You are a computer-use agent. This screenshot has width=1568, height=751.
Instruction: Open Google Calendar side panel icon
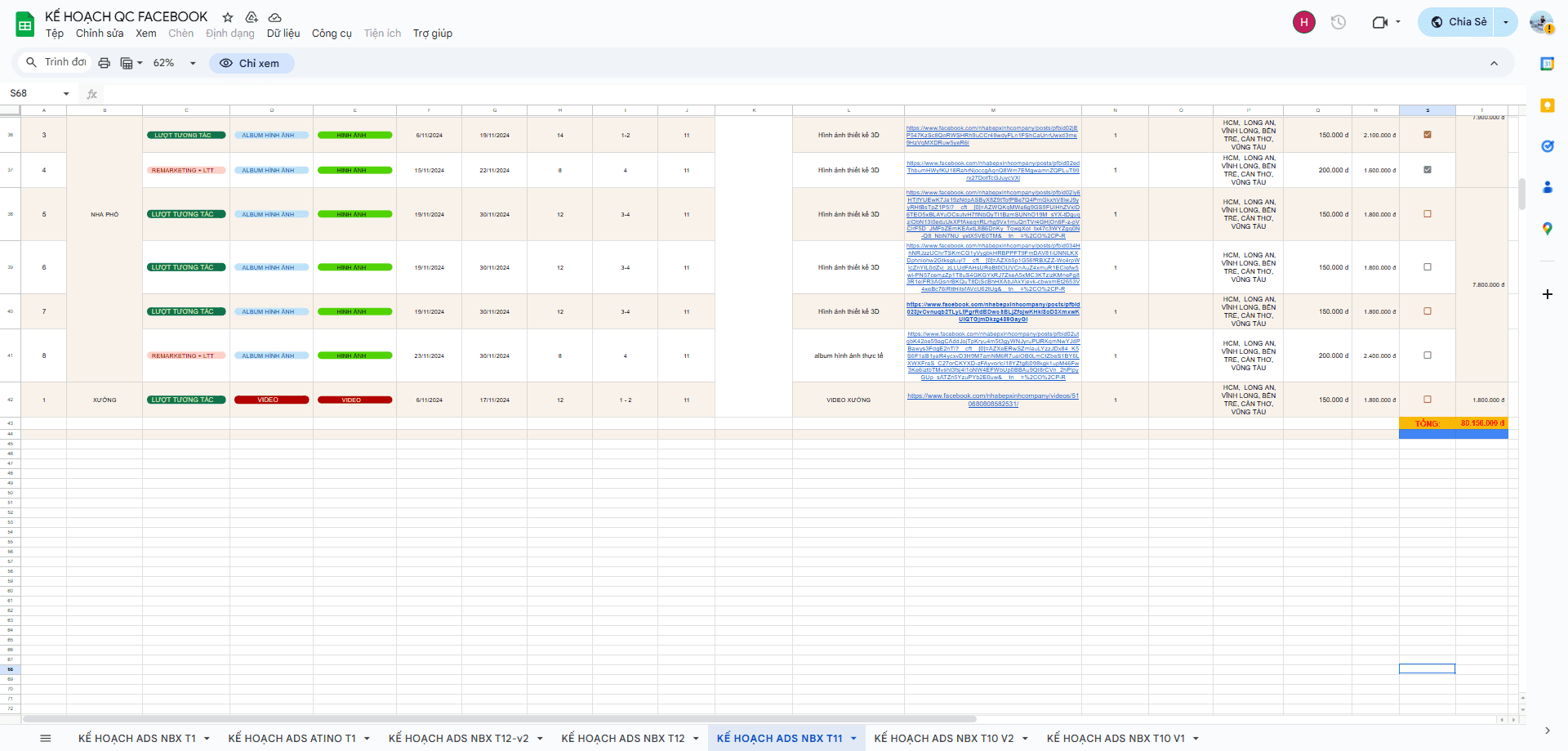pyautogui.click(x=1547, y=64)
